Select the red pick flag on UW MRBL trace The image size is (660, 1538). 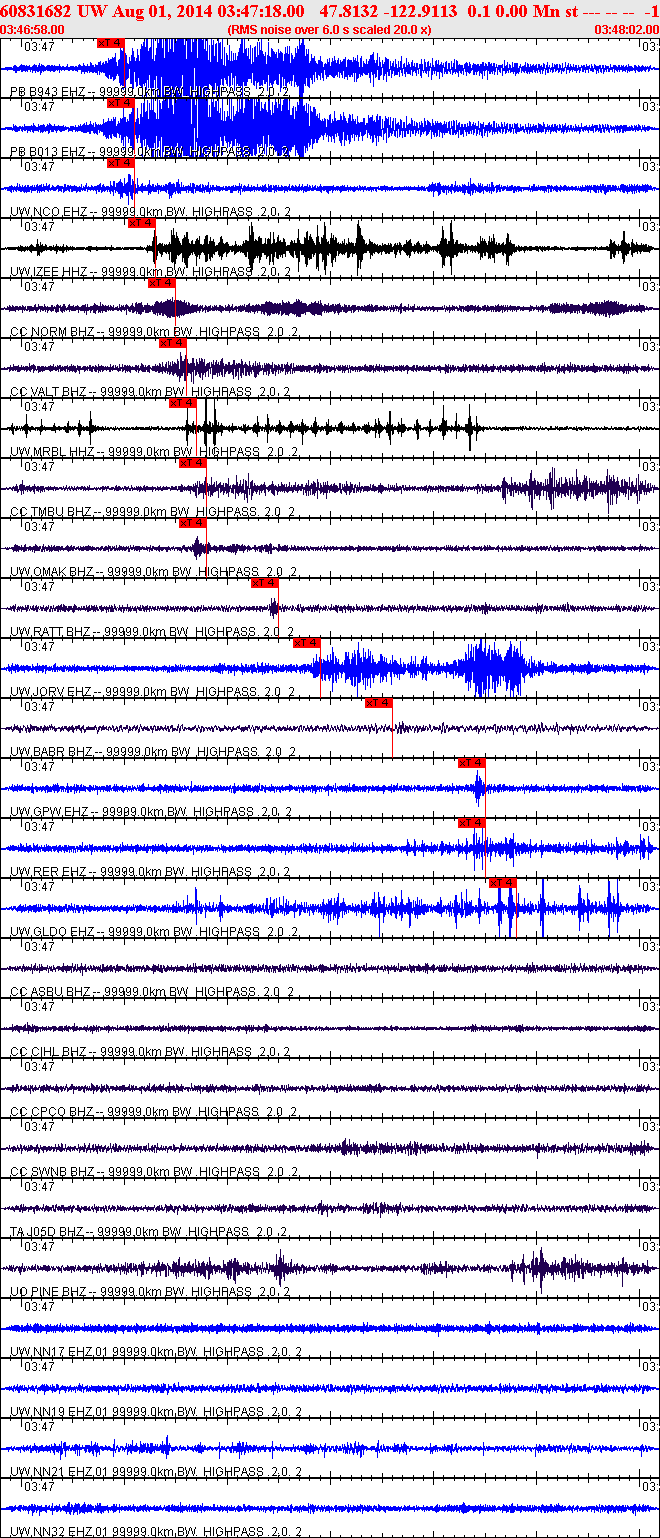click(182, 403)
